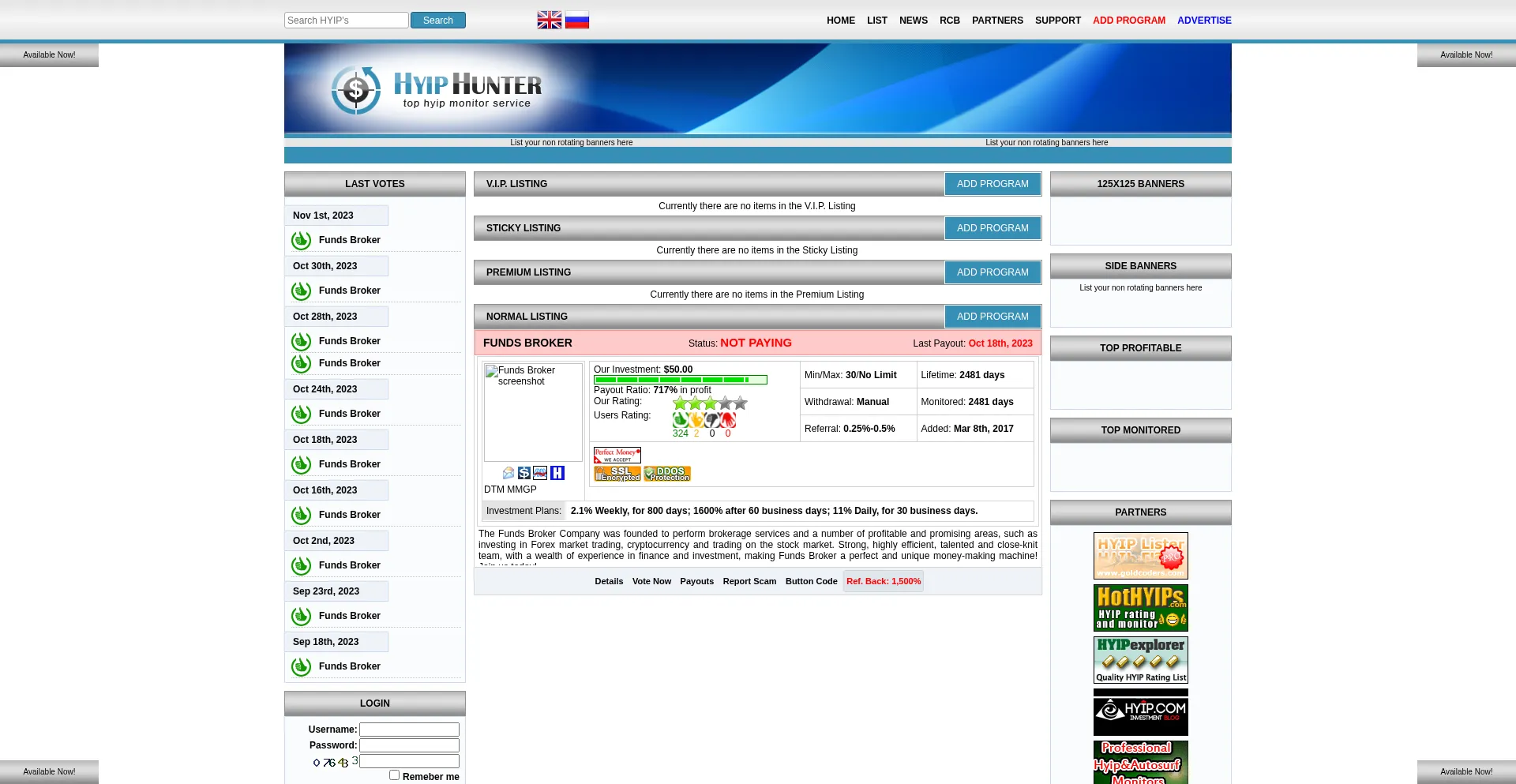Screen dimensions: 1516x784
Task: Click thumbs-up icon beside Sep 18th Funds Broker
Action: click(x=301, y=666)
